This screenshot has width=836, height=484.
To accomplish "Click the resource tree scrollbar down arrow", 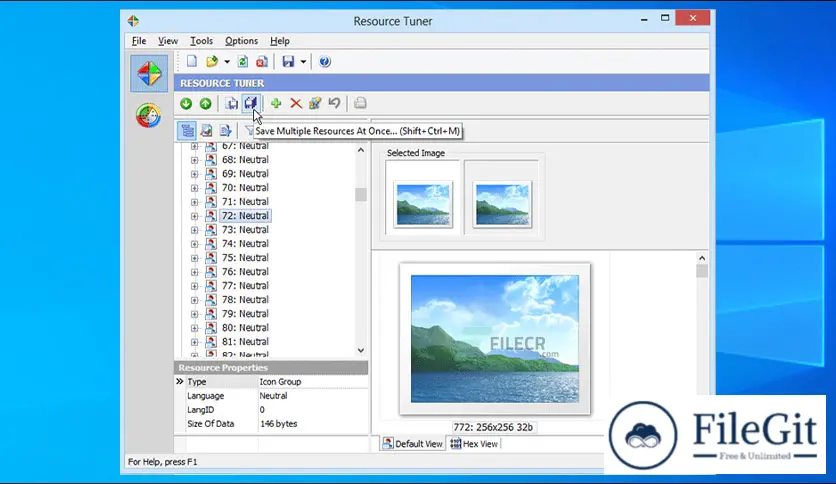I will pyautogui.click(x=361, y=350).
